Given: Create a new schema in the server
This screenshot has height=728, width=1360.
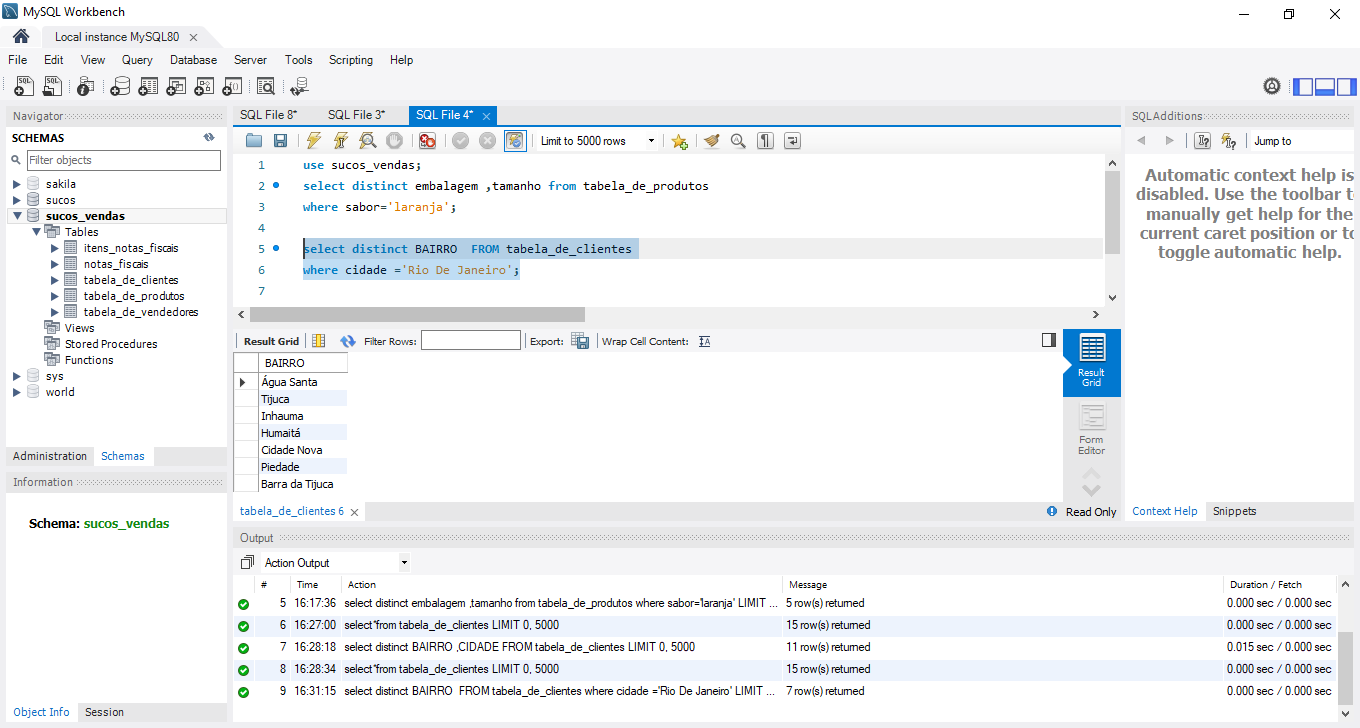Looking at the screenshot, I should coord(120,87).
